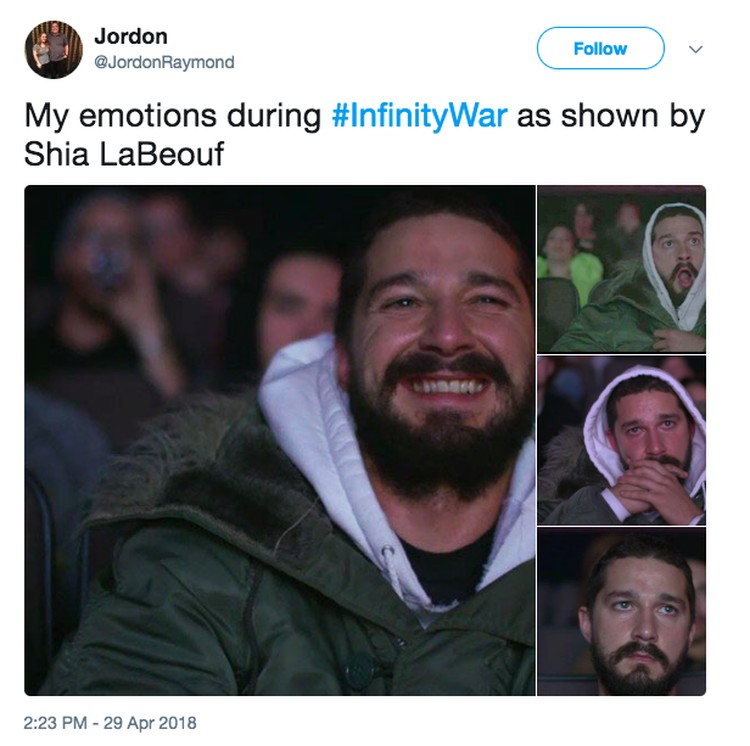Open the shocked open-mouth hooded man thumbnail
750x746 pixels.
coord(621,269)
